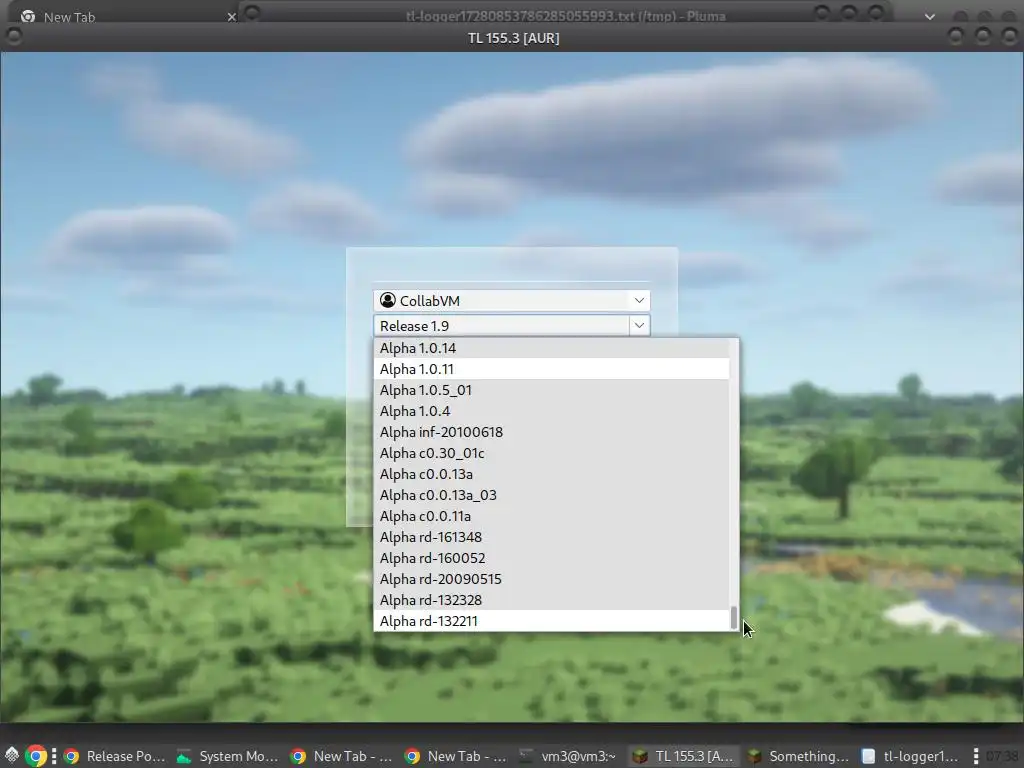1024x768 pixels.
Task: Choose Alpha rd-132328 entry
Action: pos(551,600)
